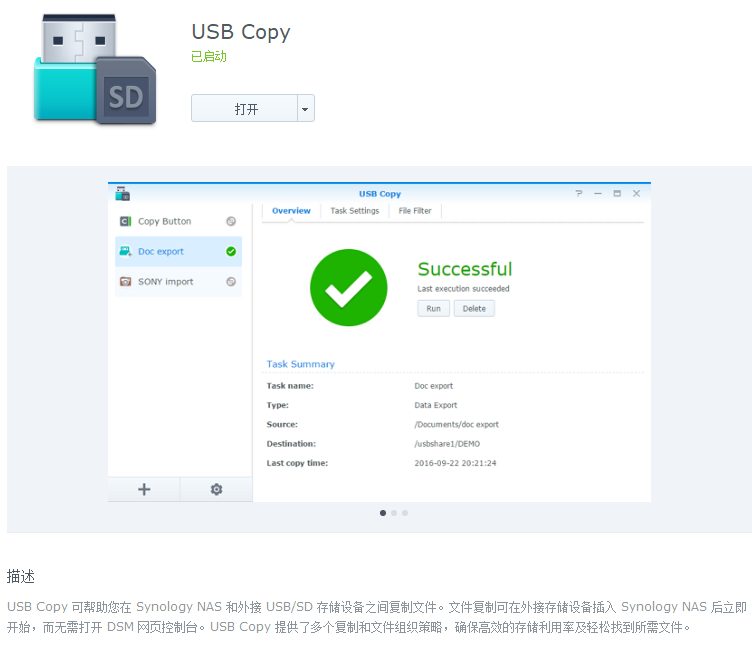Click the help question mark icon
The height and width of the screenshot is (654, 752).
point(578,194)
